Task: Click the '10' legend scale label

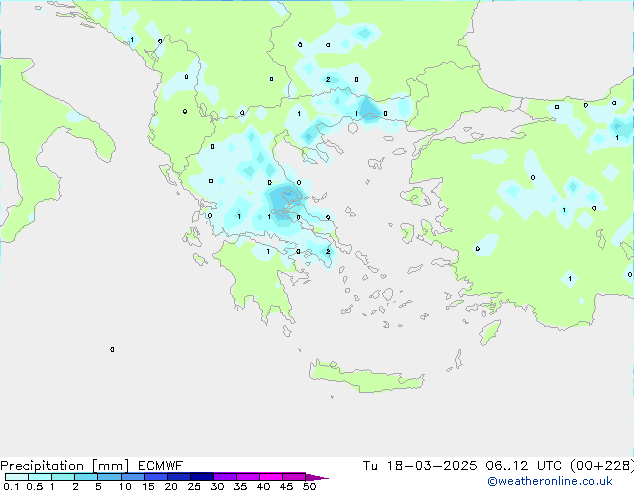Action: pos(125,486)
